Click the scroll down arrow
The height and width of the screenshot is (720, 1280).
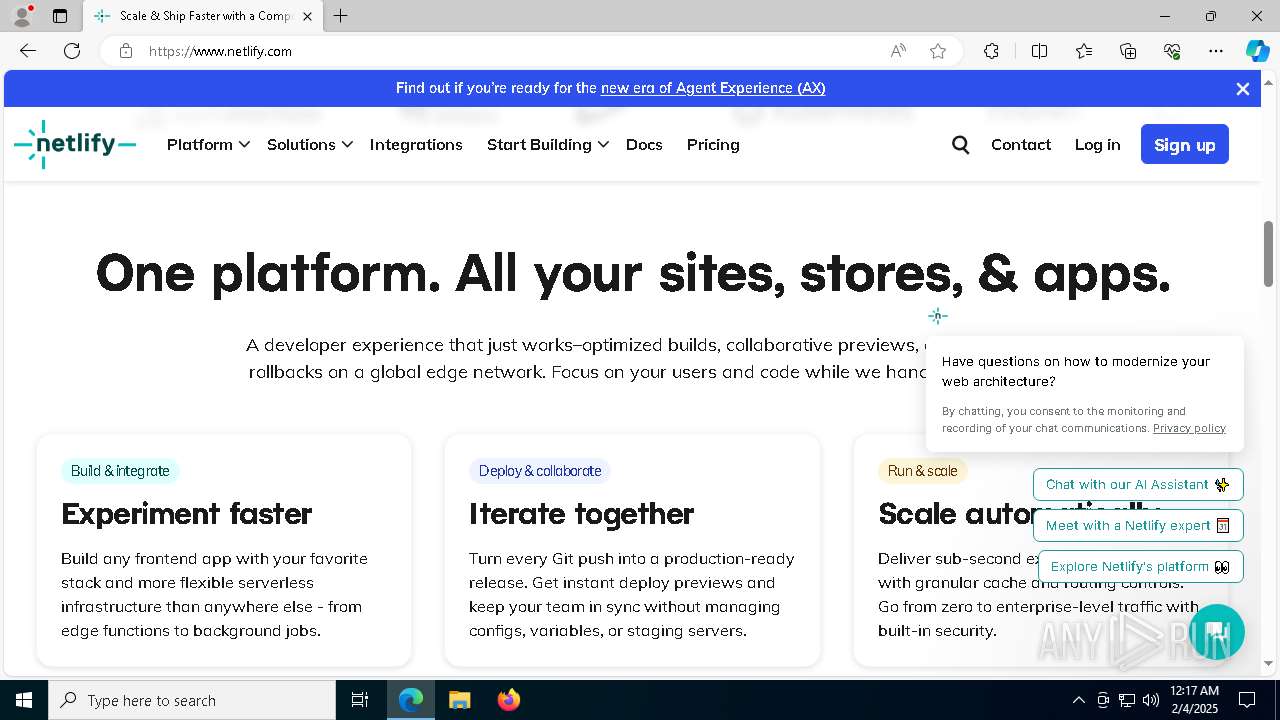(x=1268, y=663)
